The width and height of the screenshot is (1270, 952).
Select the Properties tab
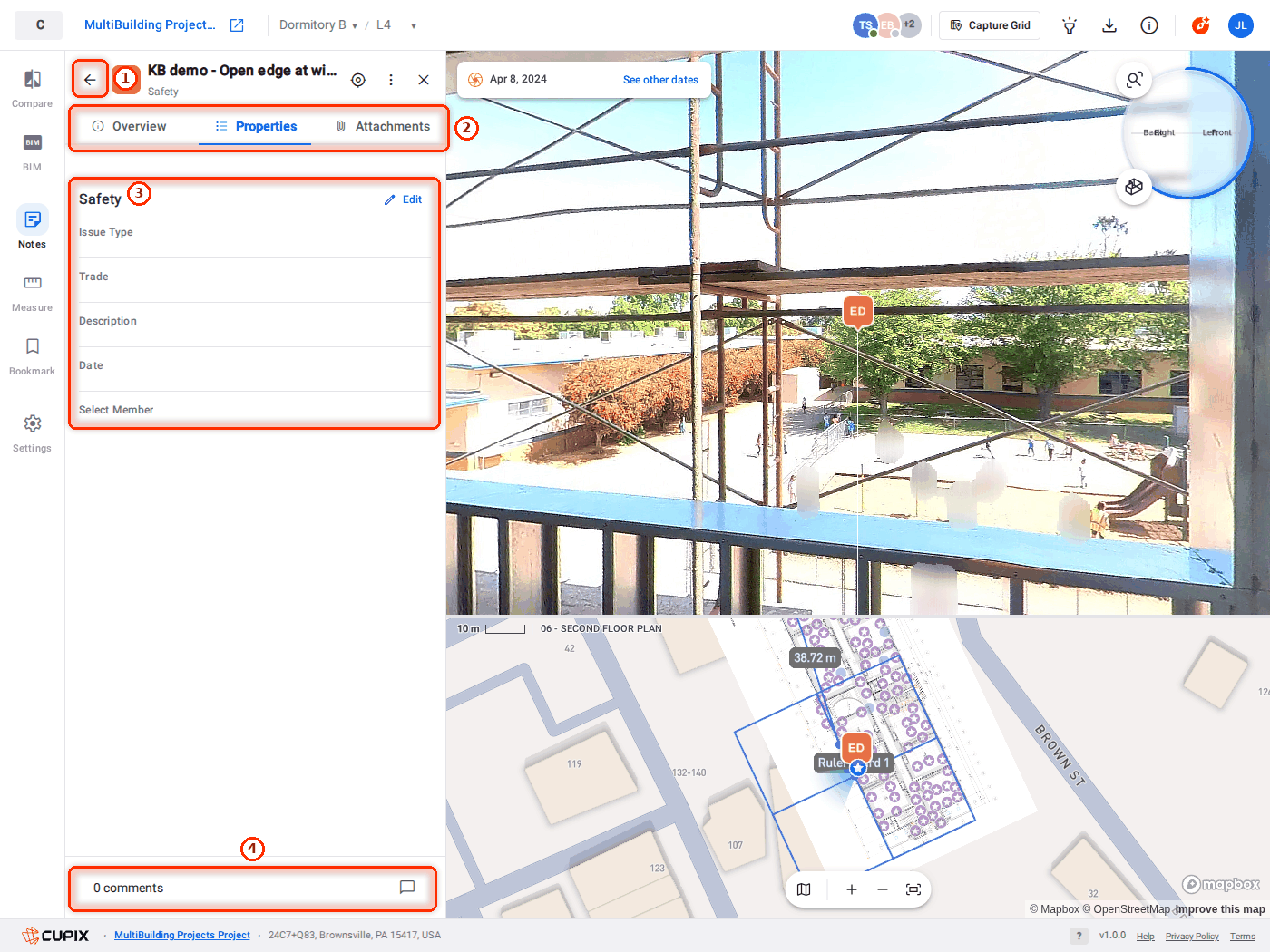pos(256,126)
